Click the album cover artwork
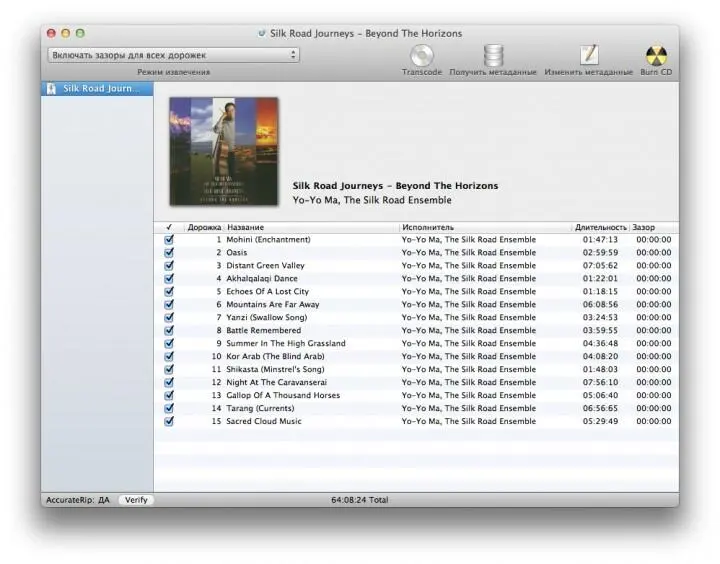This screenshot has height=564, width=720. (224, 151)
